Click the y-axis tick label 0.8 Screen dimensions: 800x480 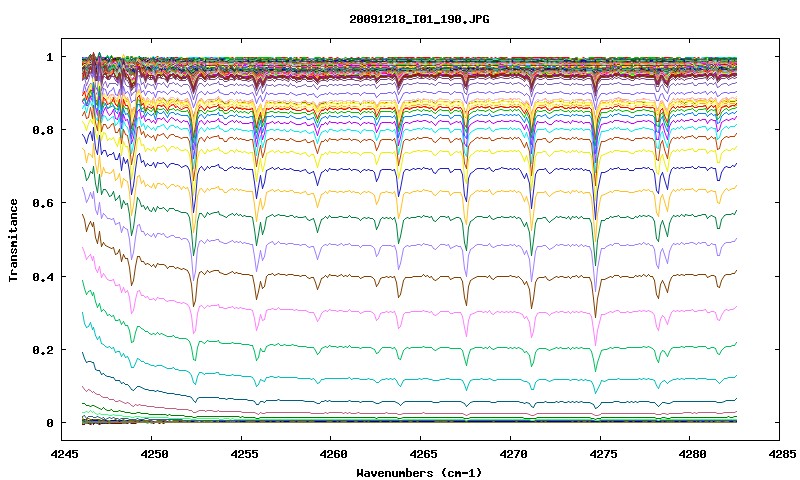point(43,130)
